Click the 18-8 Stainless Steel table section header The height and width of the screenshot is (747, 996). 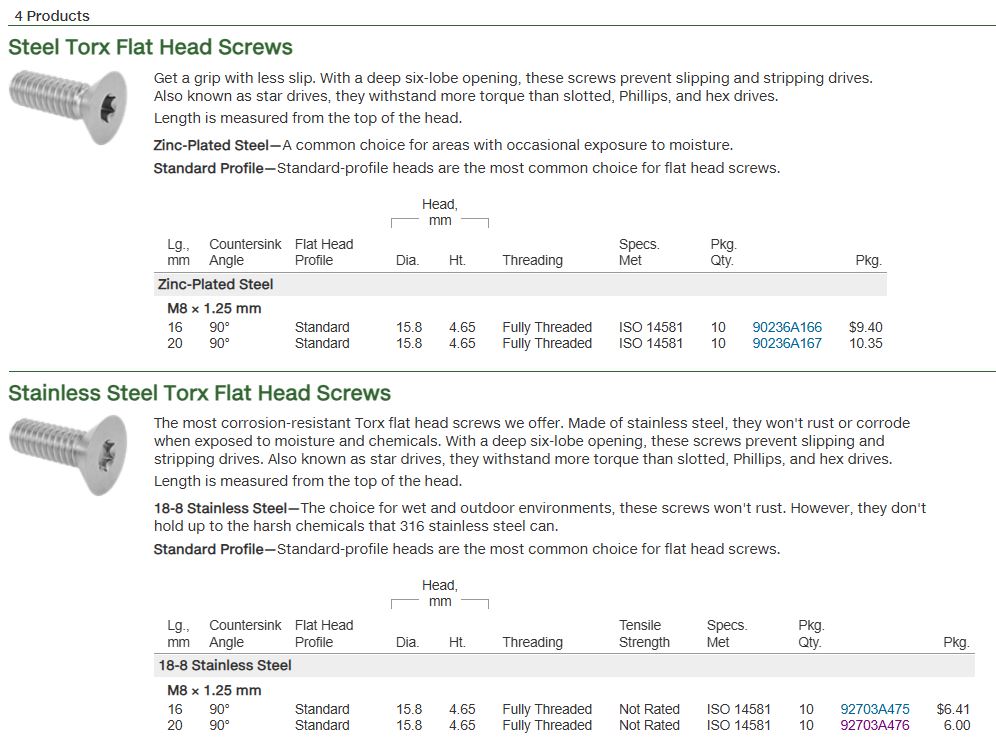(x=224, y=665)
